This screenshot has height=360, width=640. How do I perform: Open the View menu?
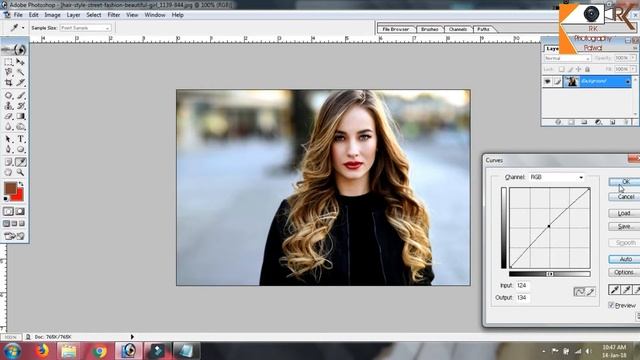coord(132,15)
